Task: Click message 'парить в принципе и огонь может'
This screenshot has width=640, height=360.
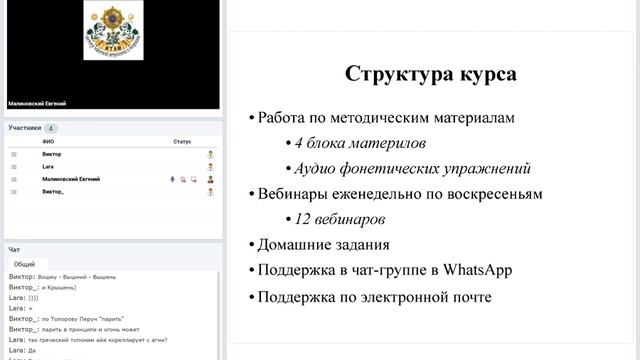Action: 91,329
